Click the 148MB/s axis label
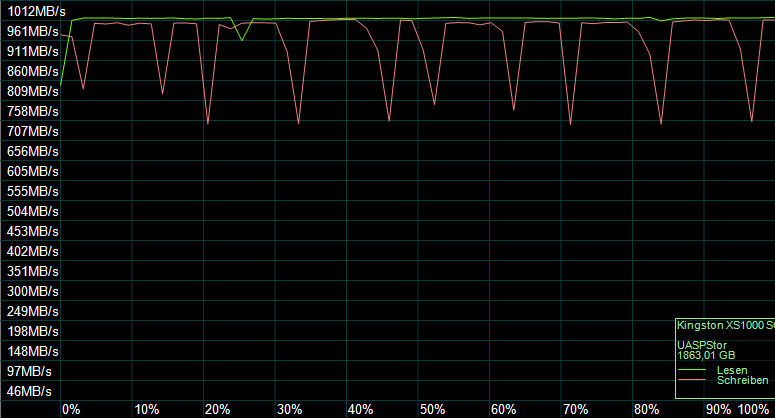 (x=33, y=351)
